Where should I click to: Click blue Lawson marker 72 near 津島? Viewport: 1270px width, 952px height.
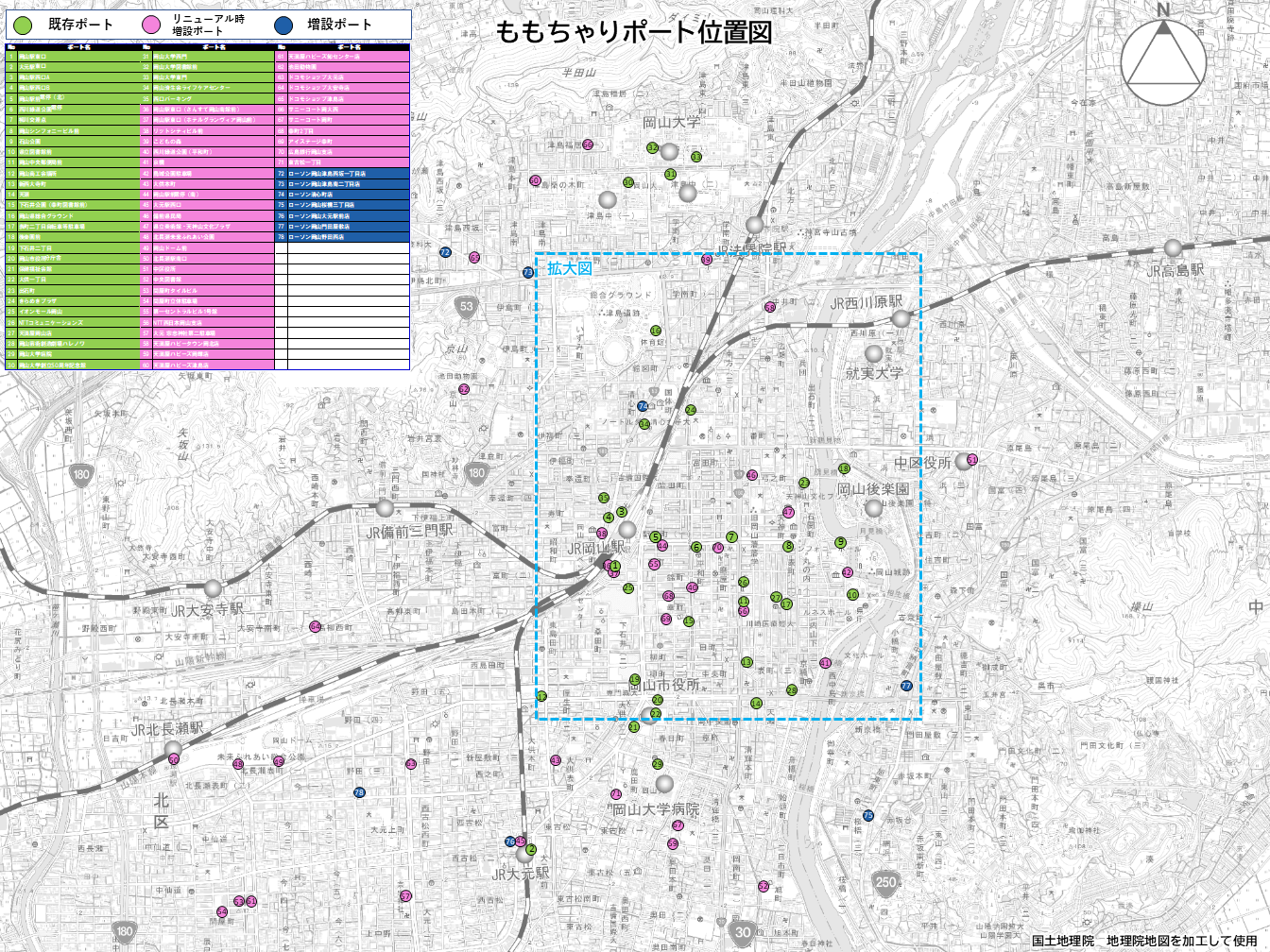pos(445,252)
